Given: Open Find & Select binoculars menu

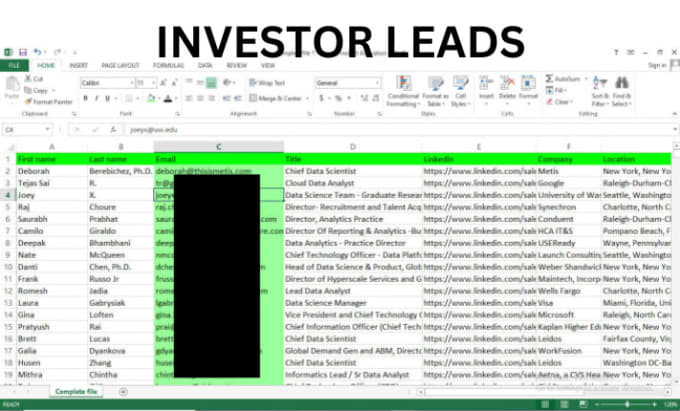Looking at the screenshot, I should pyautogui.click(x=622, y=91).
